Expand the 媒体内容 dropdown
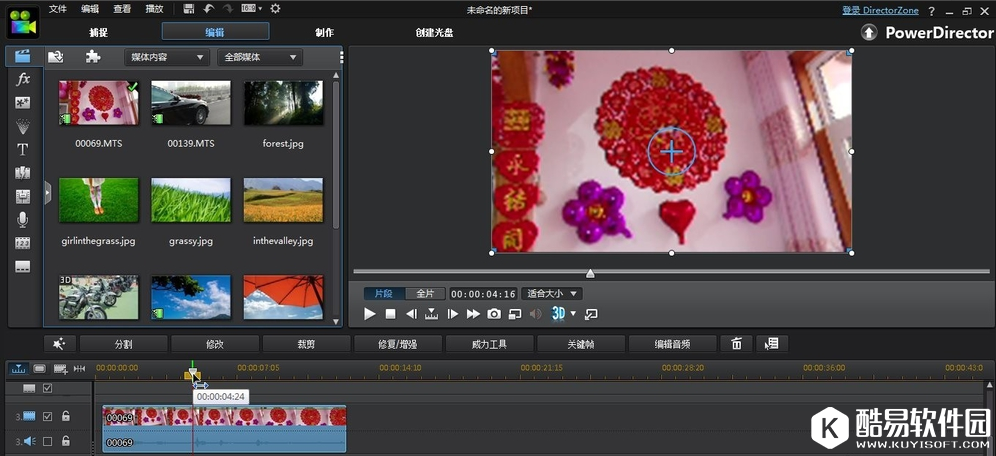This screenshot has height=456, width=996. click(x=165, y=57)
